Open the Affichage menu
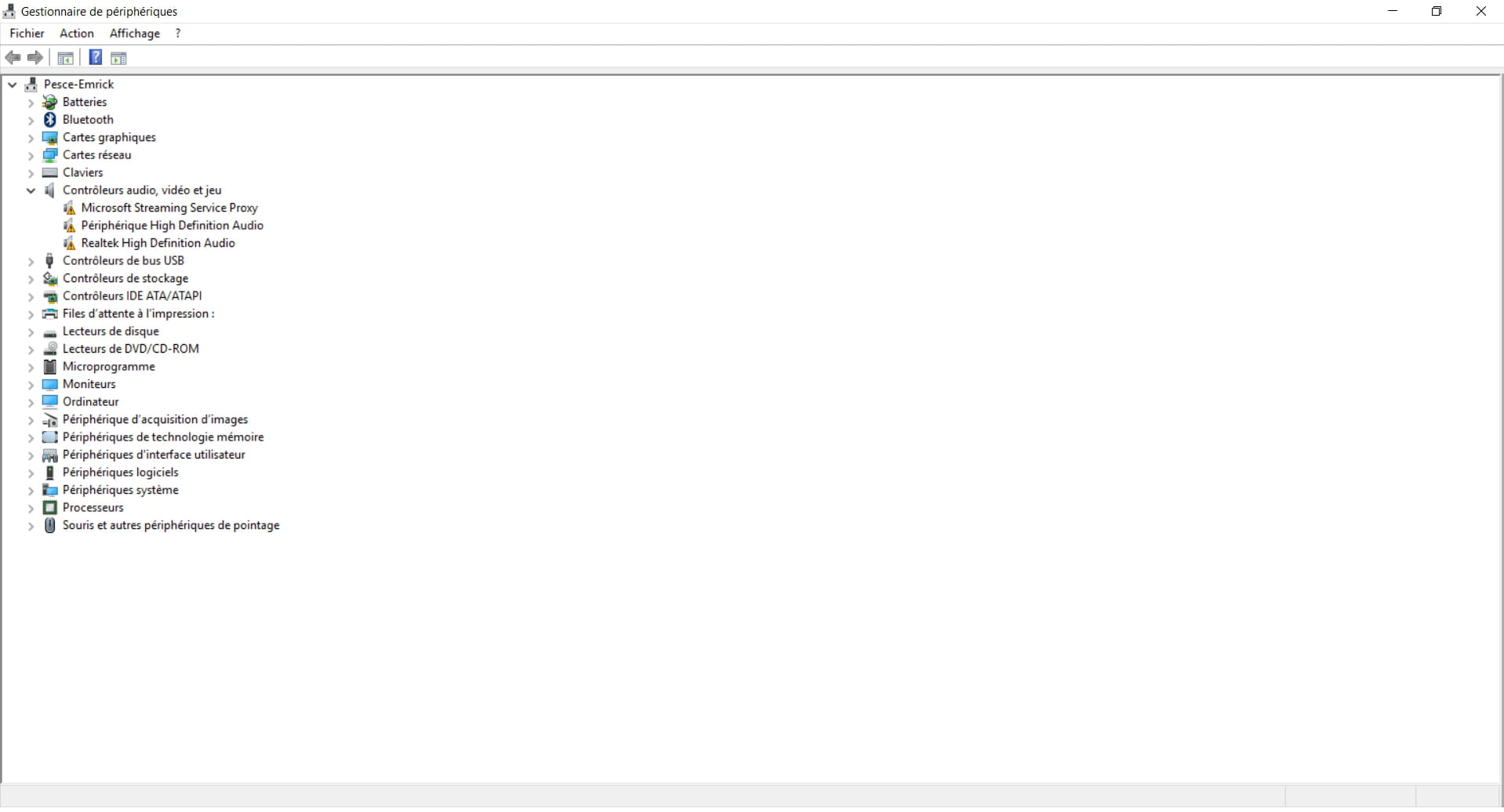Screen dimensions: 1504x812 pyautogui.click(x=135, y=34)
